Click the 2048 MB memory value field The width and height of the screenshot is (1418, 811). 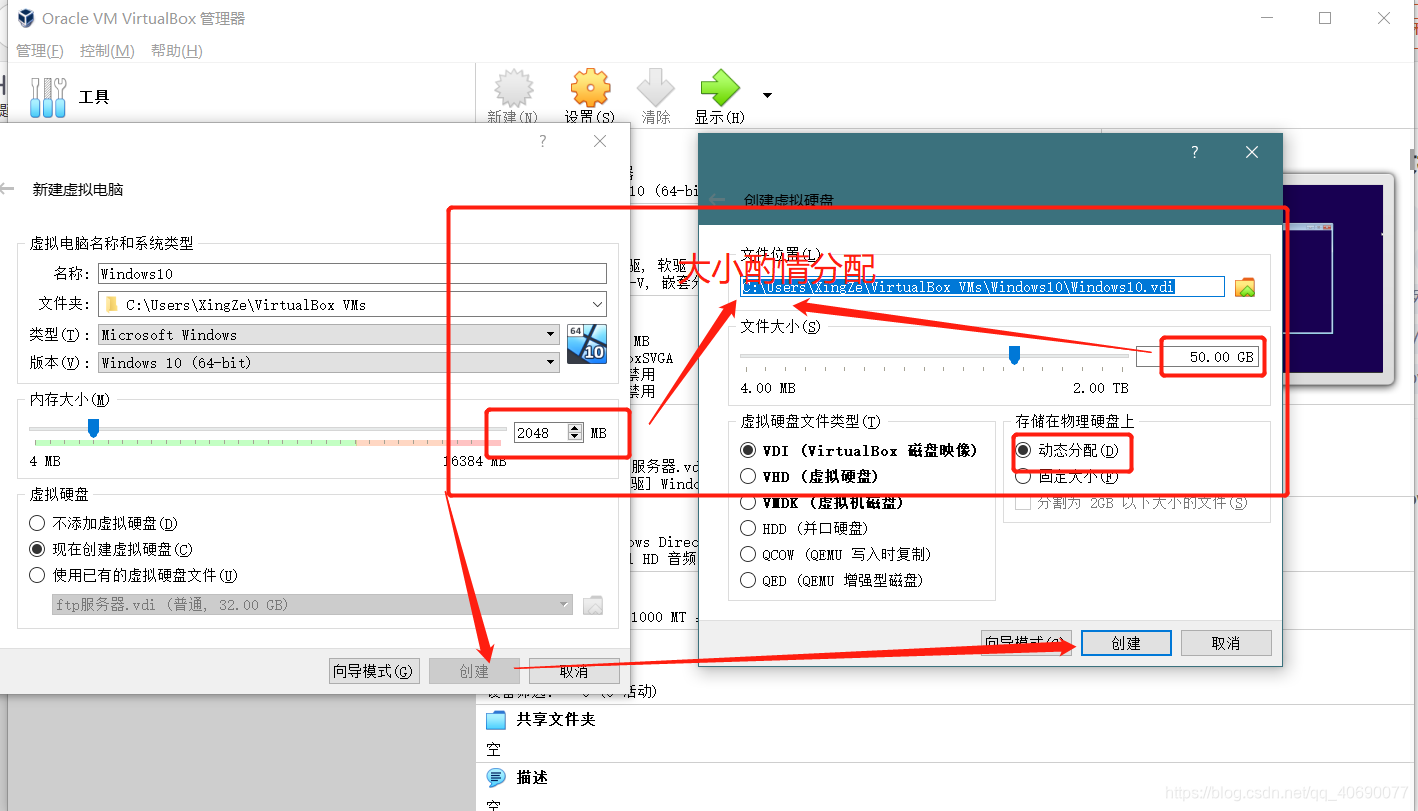click(x=541, y=433)
